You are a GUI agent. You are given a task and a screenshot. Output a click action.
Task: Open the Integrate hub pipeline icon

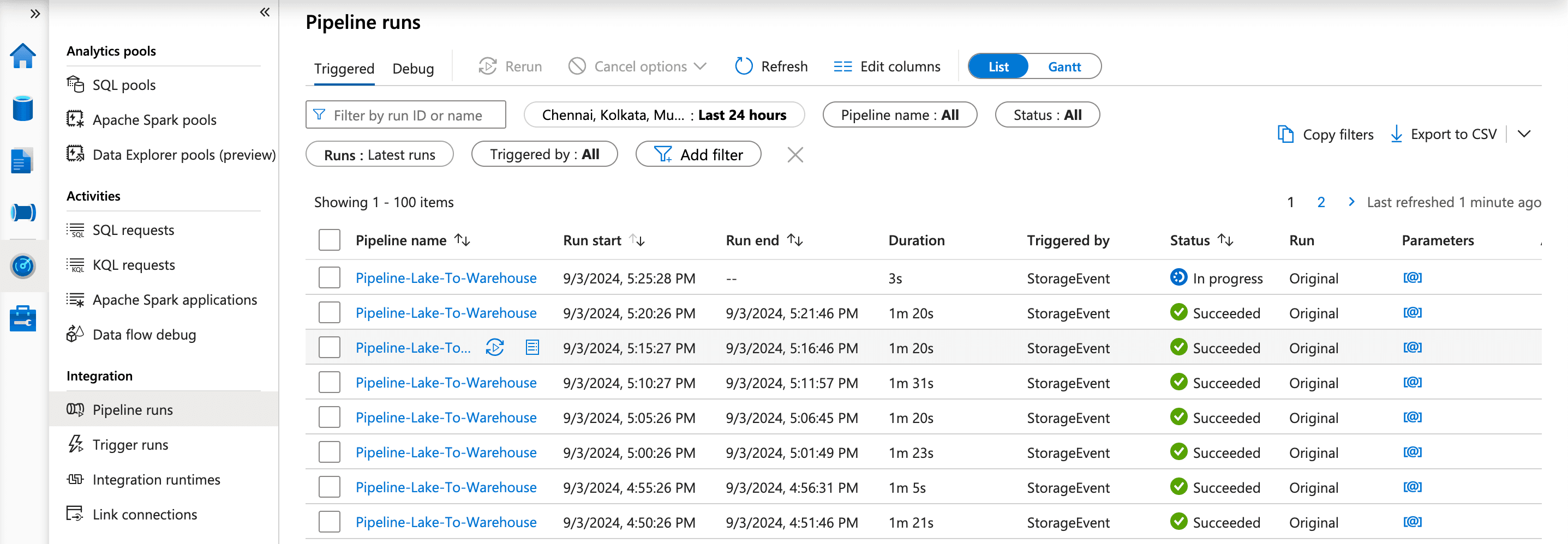point(23,213)
